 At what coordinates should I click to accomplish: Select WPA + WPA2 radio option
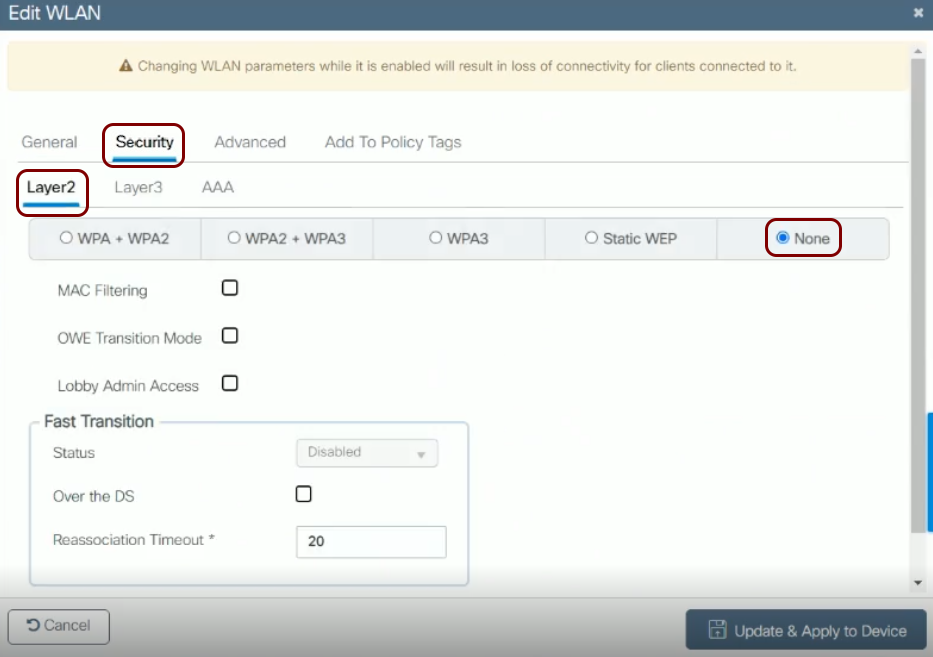tap(67, 239)
